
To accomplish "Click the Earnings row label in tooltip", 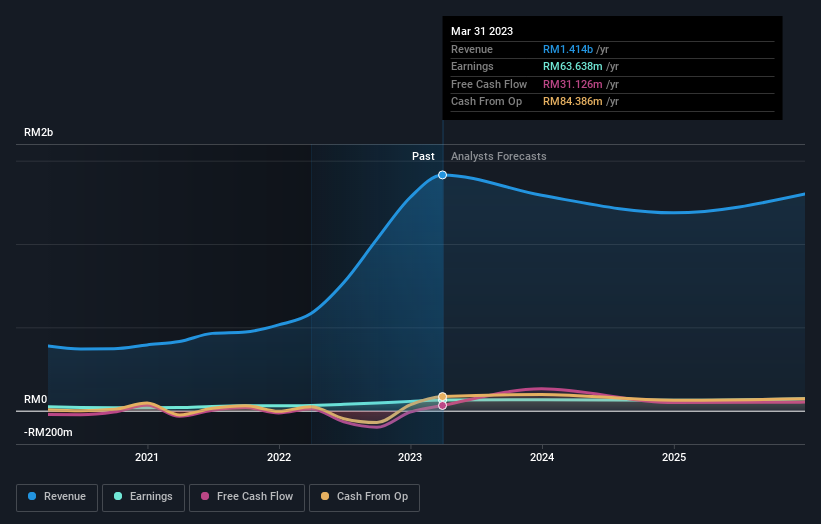I will click(472, 66).
